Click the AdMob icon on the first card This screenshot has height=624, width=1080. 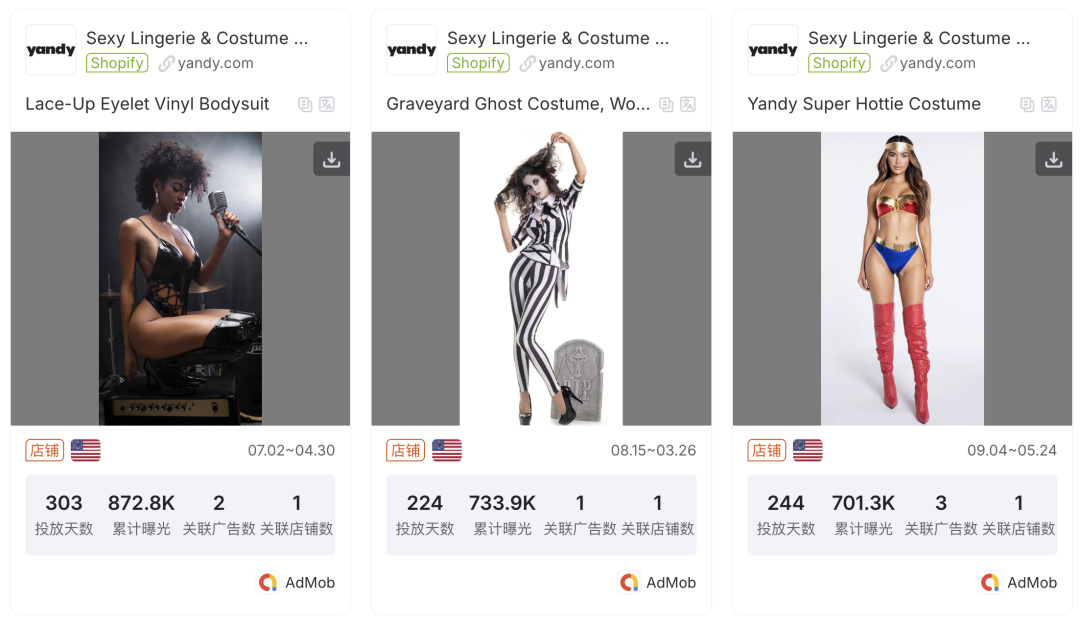(267, 582)
